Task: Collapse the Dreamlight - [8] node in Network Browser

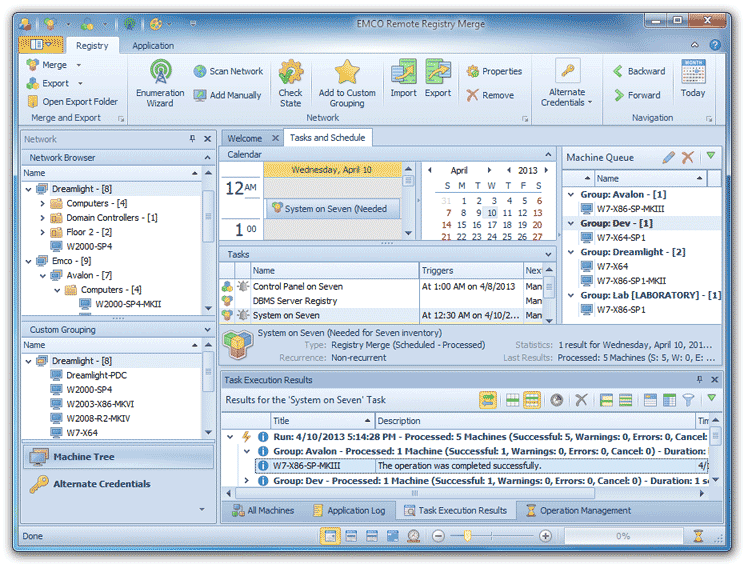Action: pos(28,189)
